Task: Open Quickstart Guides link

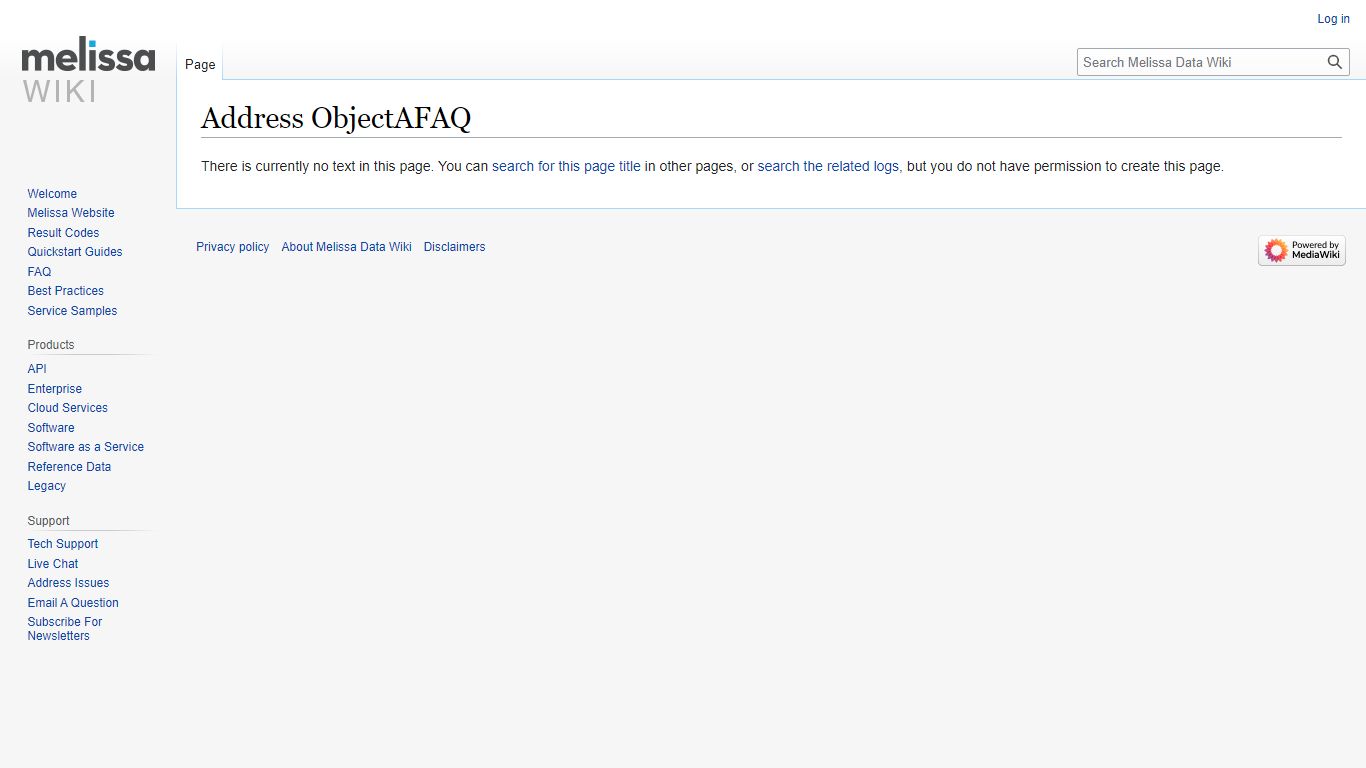Action: (x=75, y=252)
